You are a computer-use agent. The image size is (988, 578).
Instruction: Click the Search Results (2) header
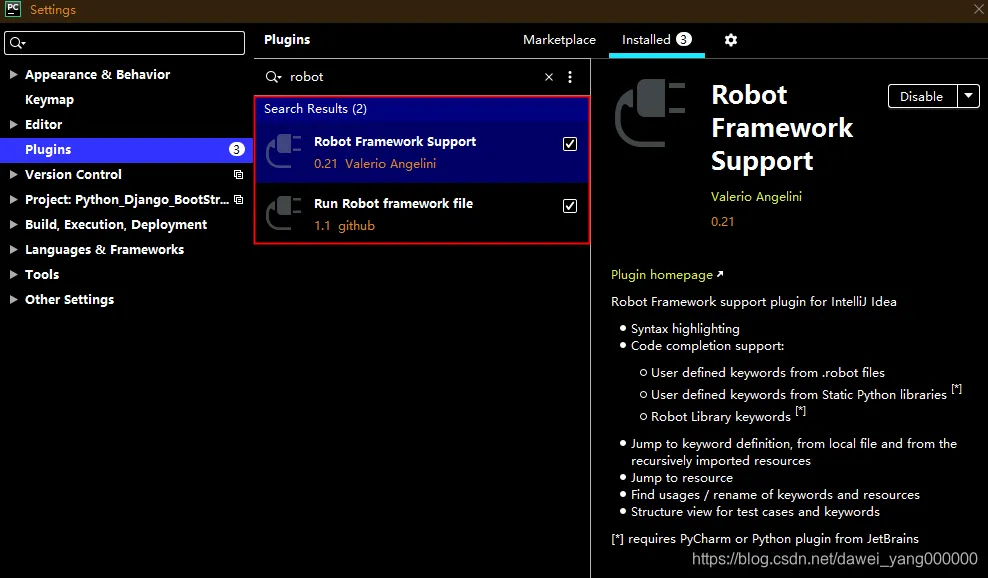pyautogui.click(x=315, y=108)
